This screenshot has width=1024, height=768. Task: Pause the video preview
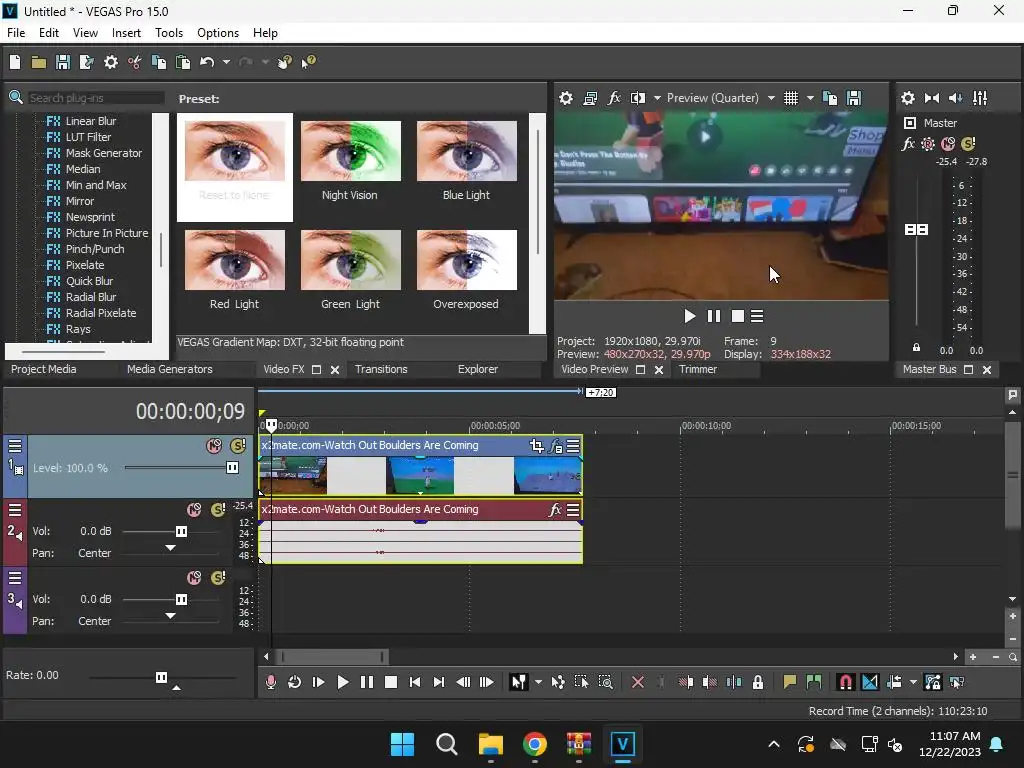(714, 316)
